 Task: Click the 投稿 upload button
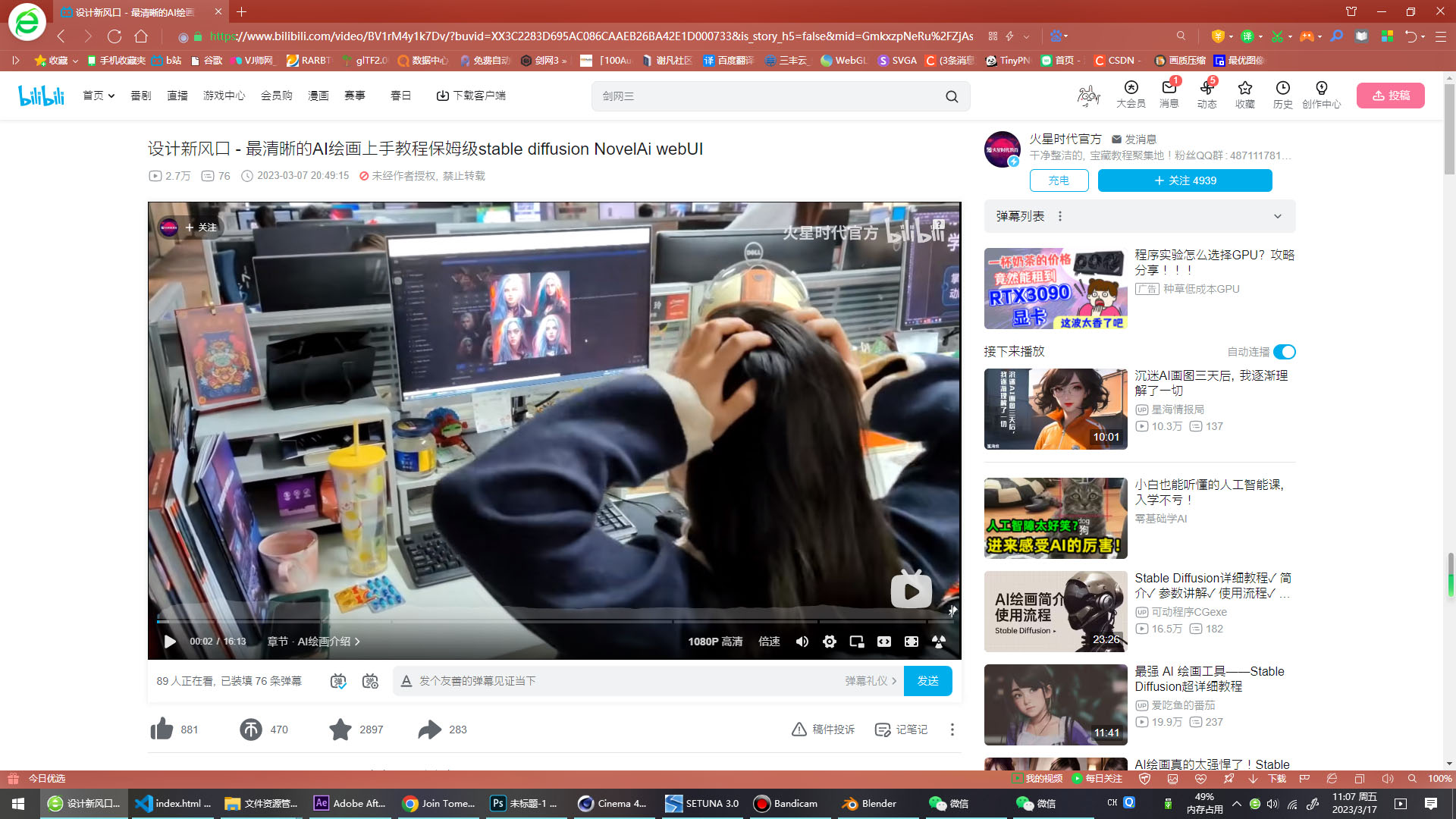point(1391,96)
